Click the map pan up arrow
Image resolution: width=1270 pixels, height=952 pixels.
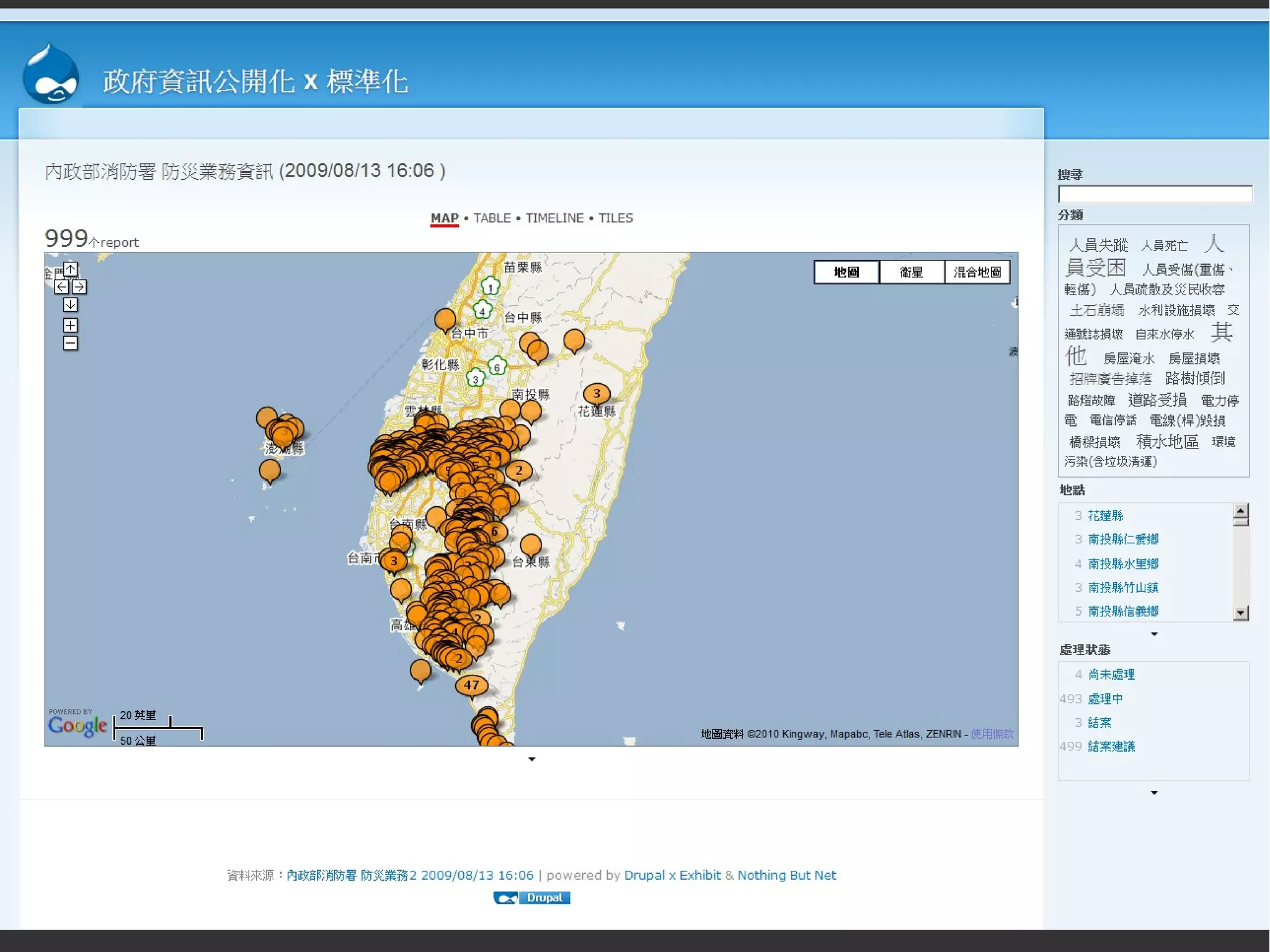[x=70, y=269]
